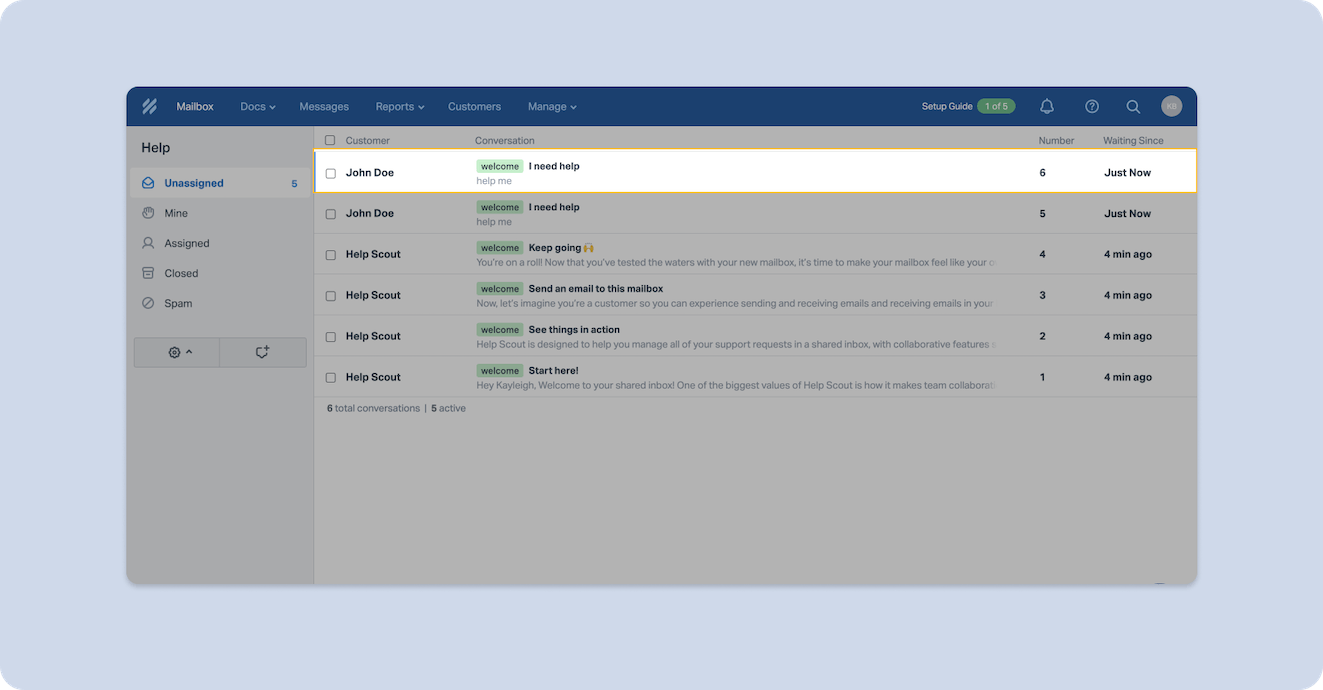This screenshot has height=690, width=1323.
Task: Click the Assigned folder person icon
Action: [148, 243]
